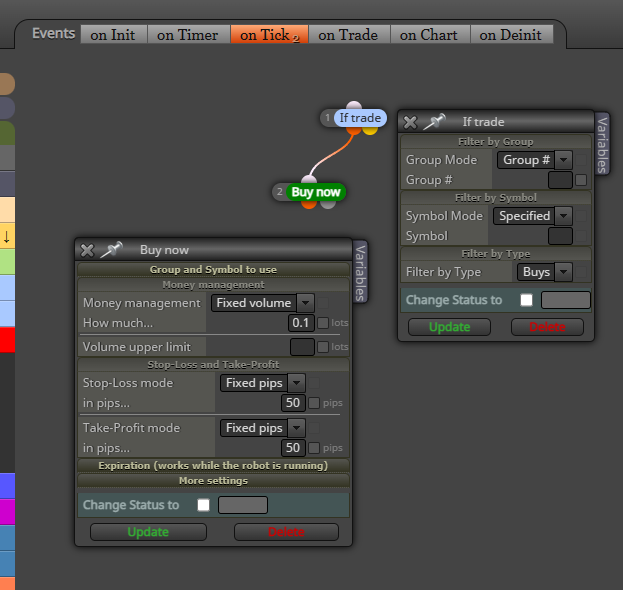Image resolution: width=623 pixels, height=590 pixels.
Task: Collapse the Stop-Loss and Take-Profit section
Action: tap(213, 365)
